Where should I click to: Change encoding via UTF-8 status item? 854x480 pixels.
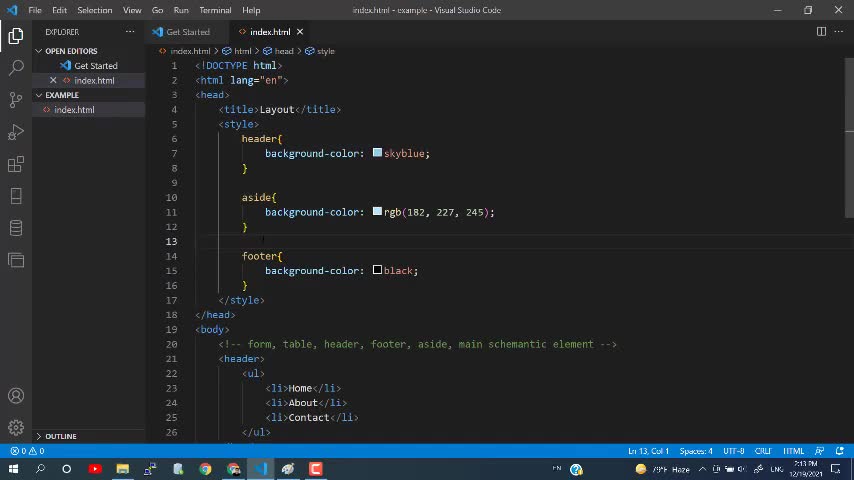(x=734, y=451)
